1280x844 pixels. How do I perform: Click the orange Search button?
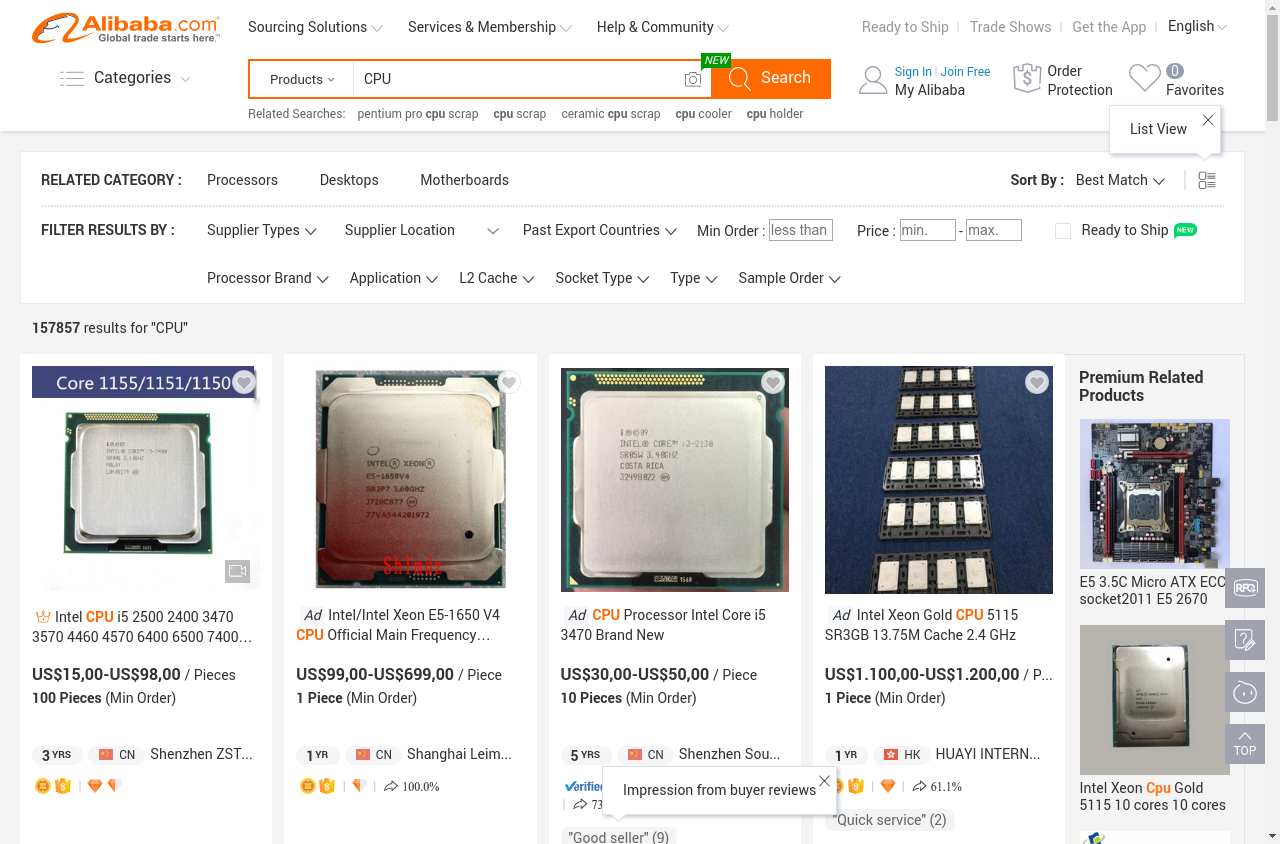pyautogui.click(x=771, y=79)
